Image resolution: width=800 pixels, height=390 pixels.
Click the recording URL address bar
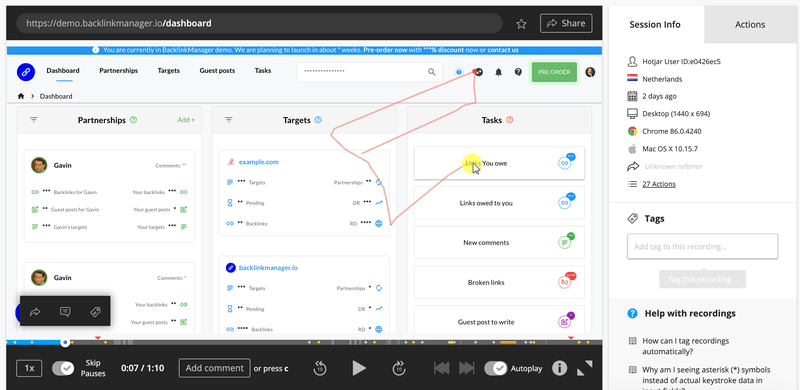(x=259, y=23)
